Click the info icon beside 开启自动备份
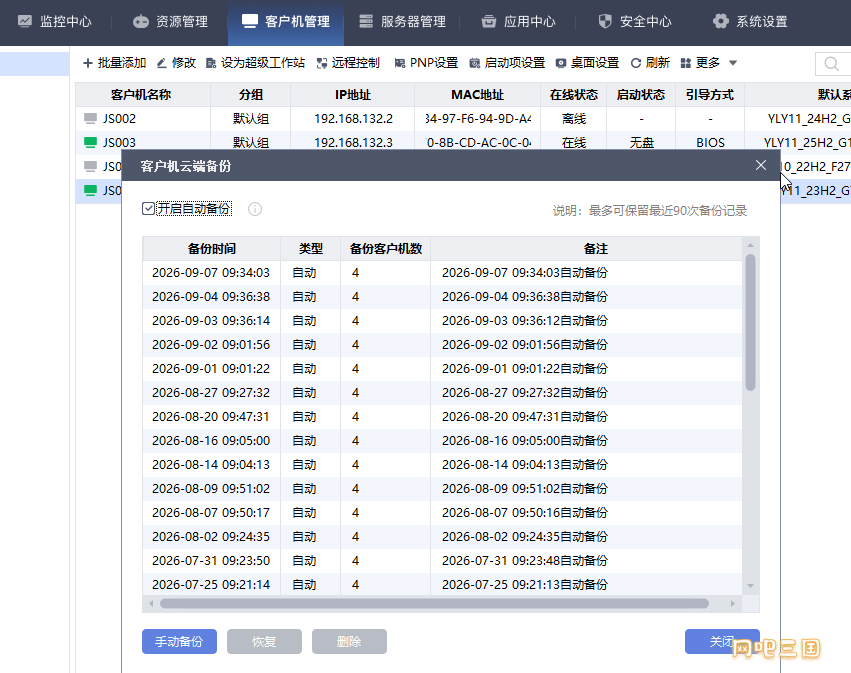This screenshot has height=673, width=851. [255, 209]
